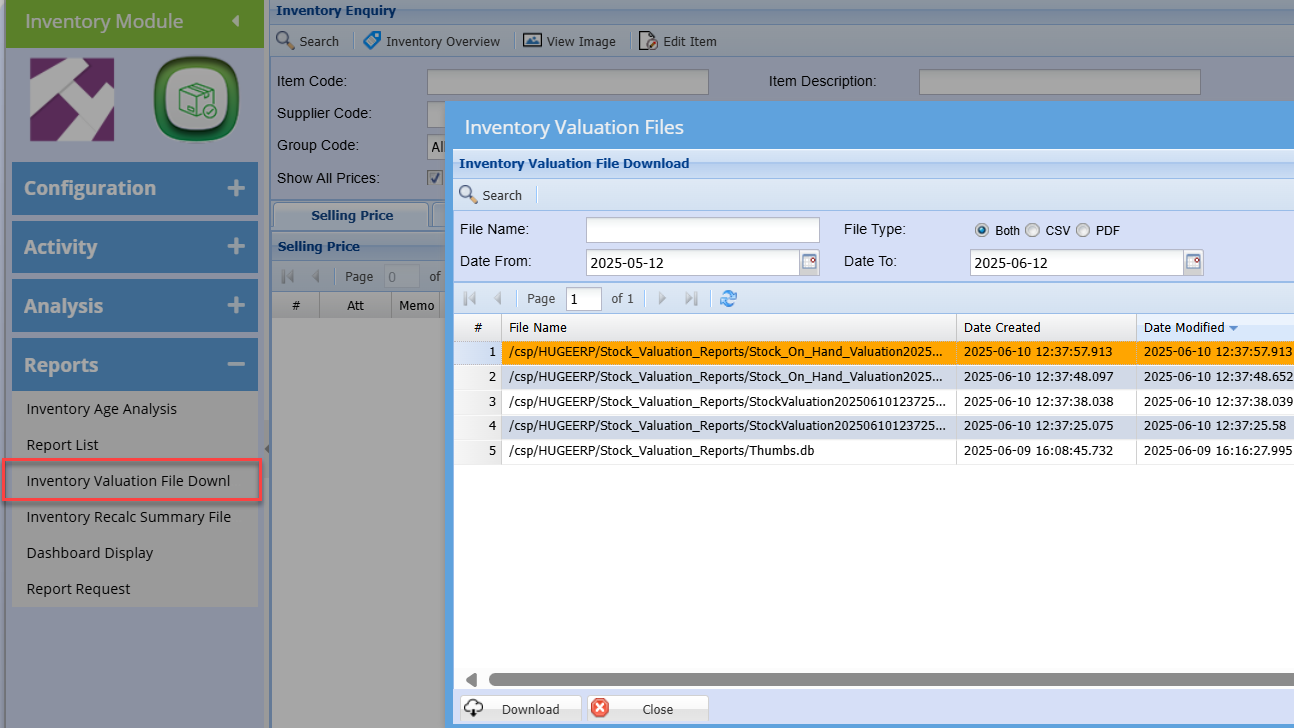This screenshot has height=728, width=1294.
Task: Click the File Name input field
Action: click(702, 230)
